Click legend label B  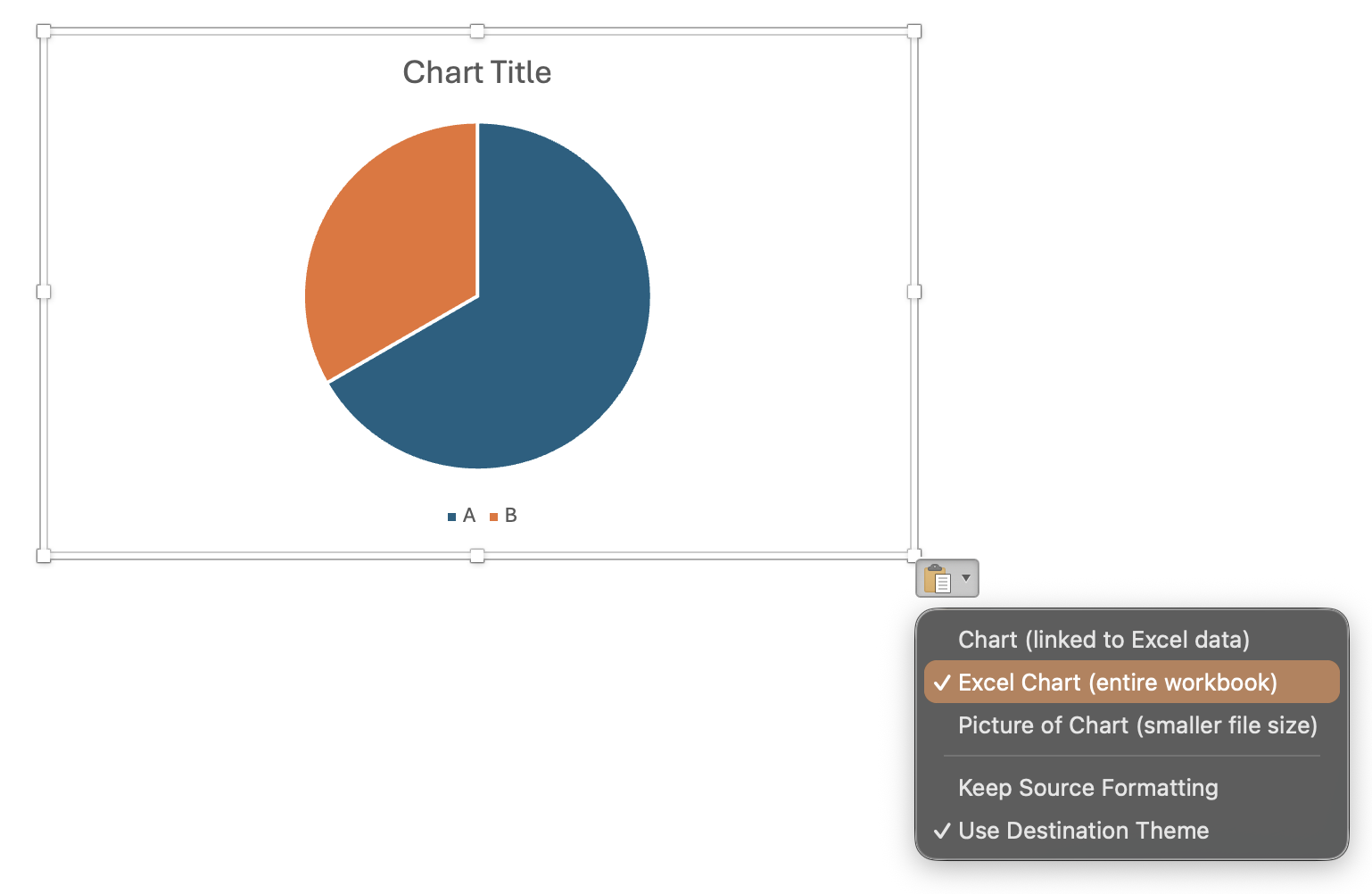pos(511,516)
